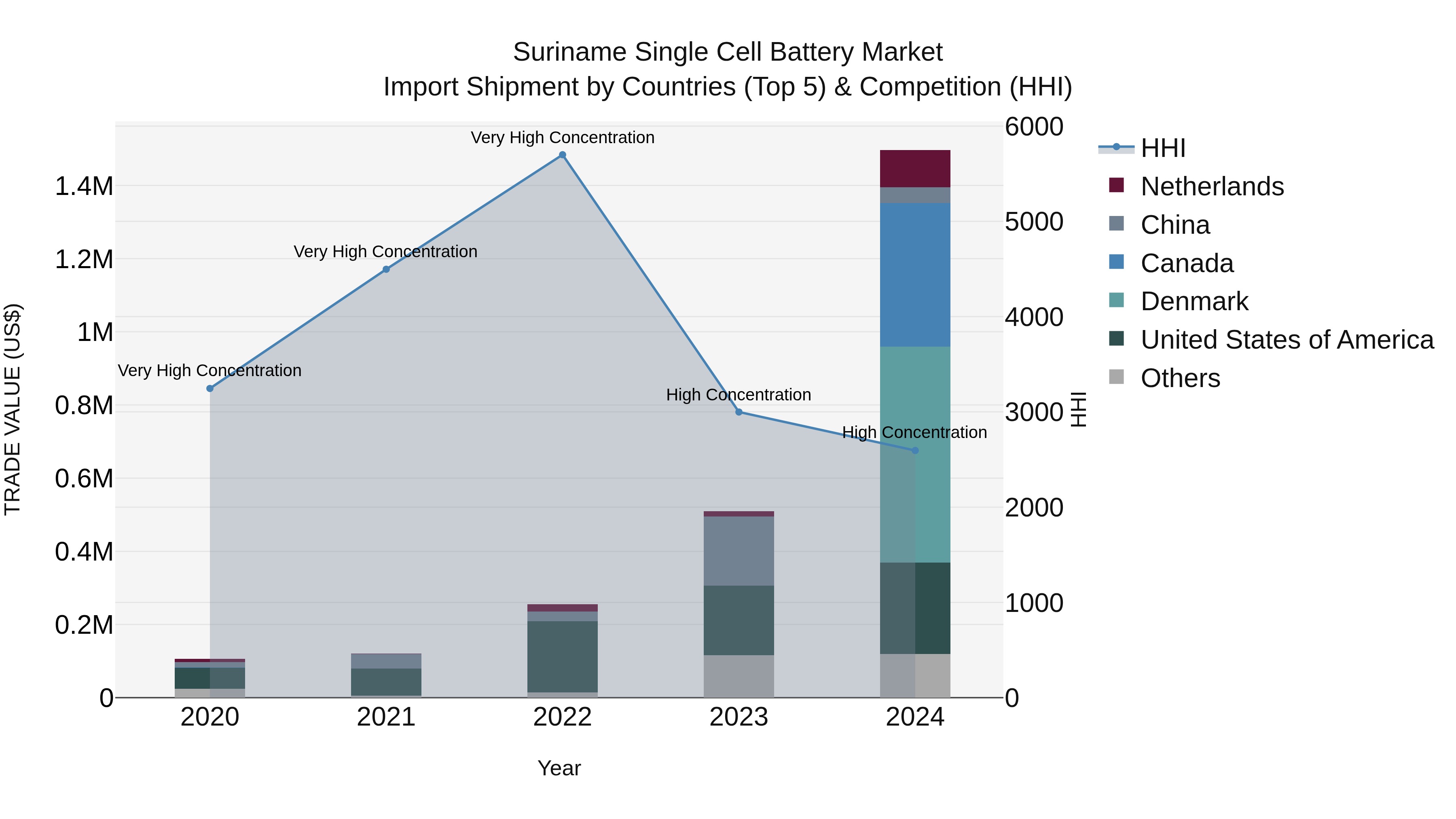Click the 3000 HHI tick label

(1034, 412)
